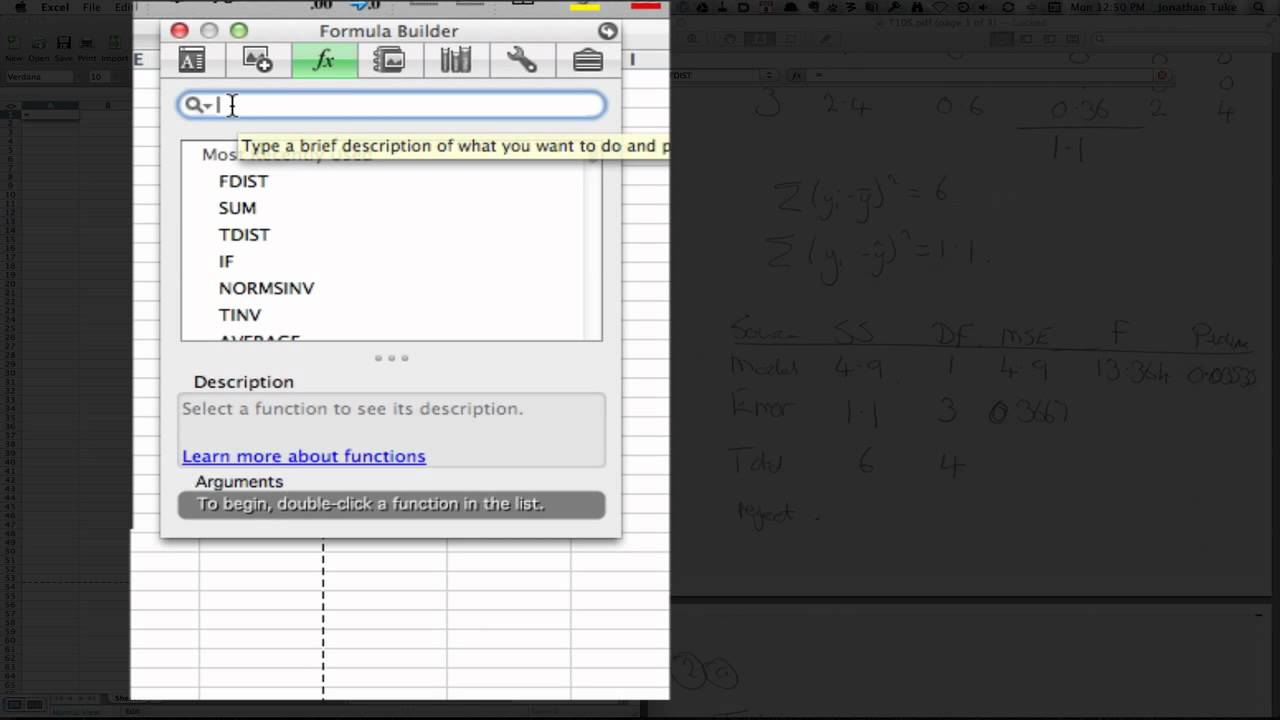Image resolution: width=1280 pixels, height=720 pixels.
Task: Open Spotlight search in menu bar
Action: (x=1260, y=7)
